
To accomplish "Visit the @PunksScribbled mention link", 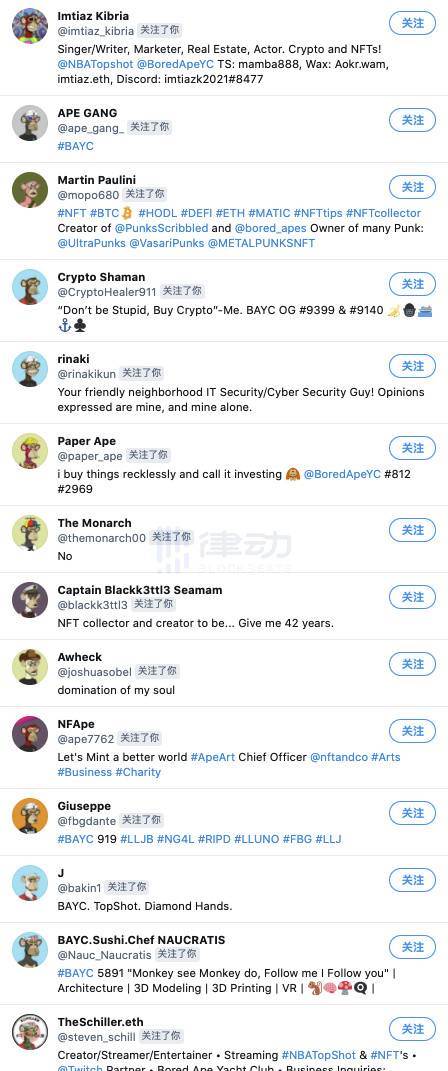I will (161, 228).
